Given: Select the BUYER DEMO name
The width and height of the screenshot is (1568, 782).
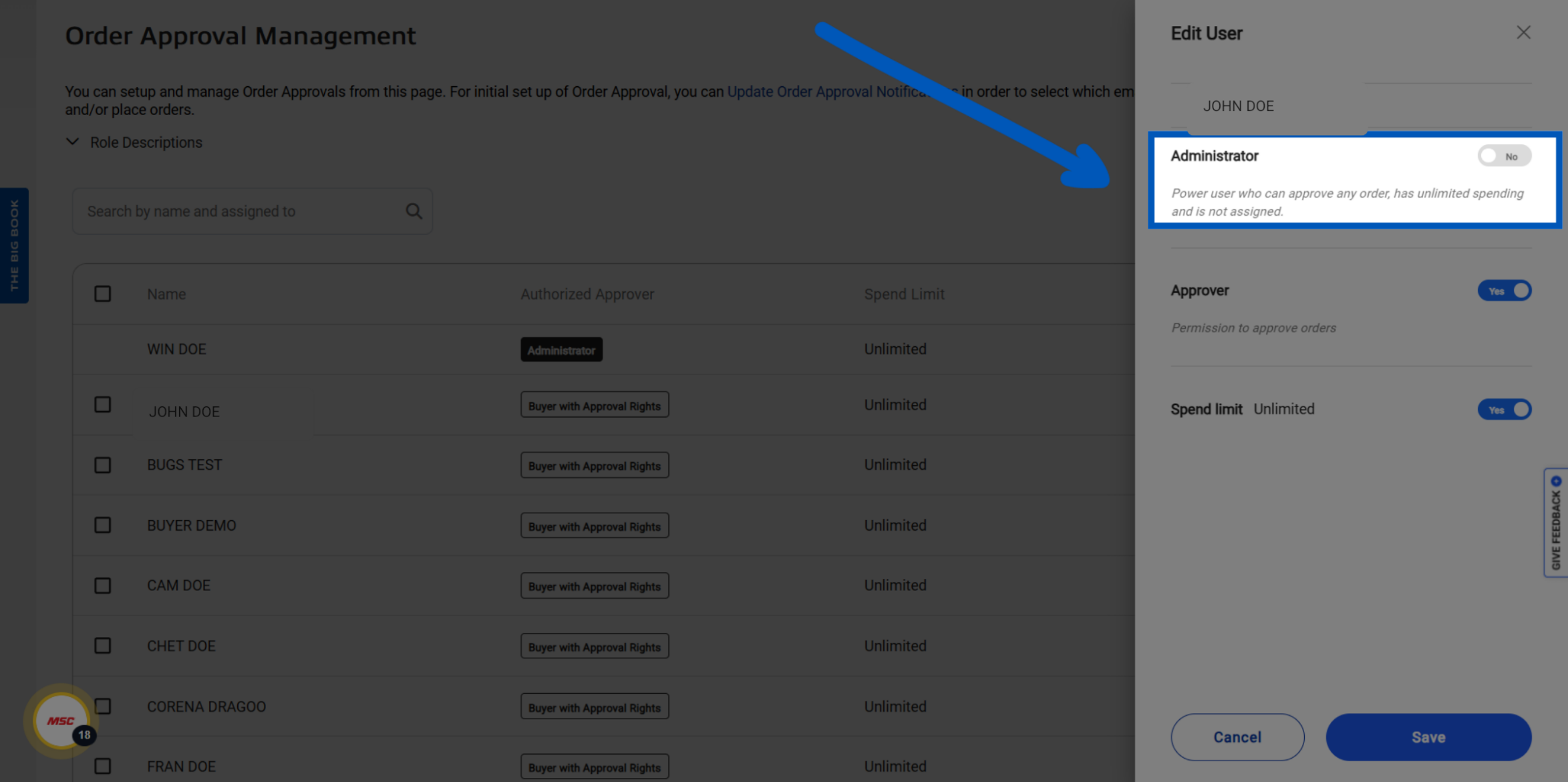Looking at the screenshot, I should click(191, 525).
